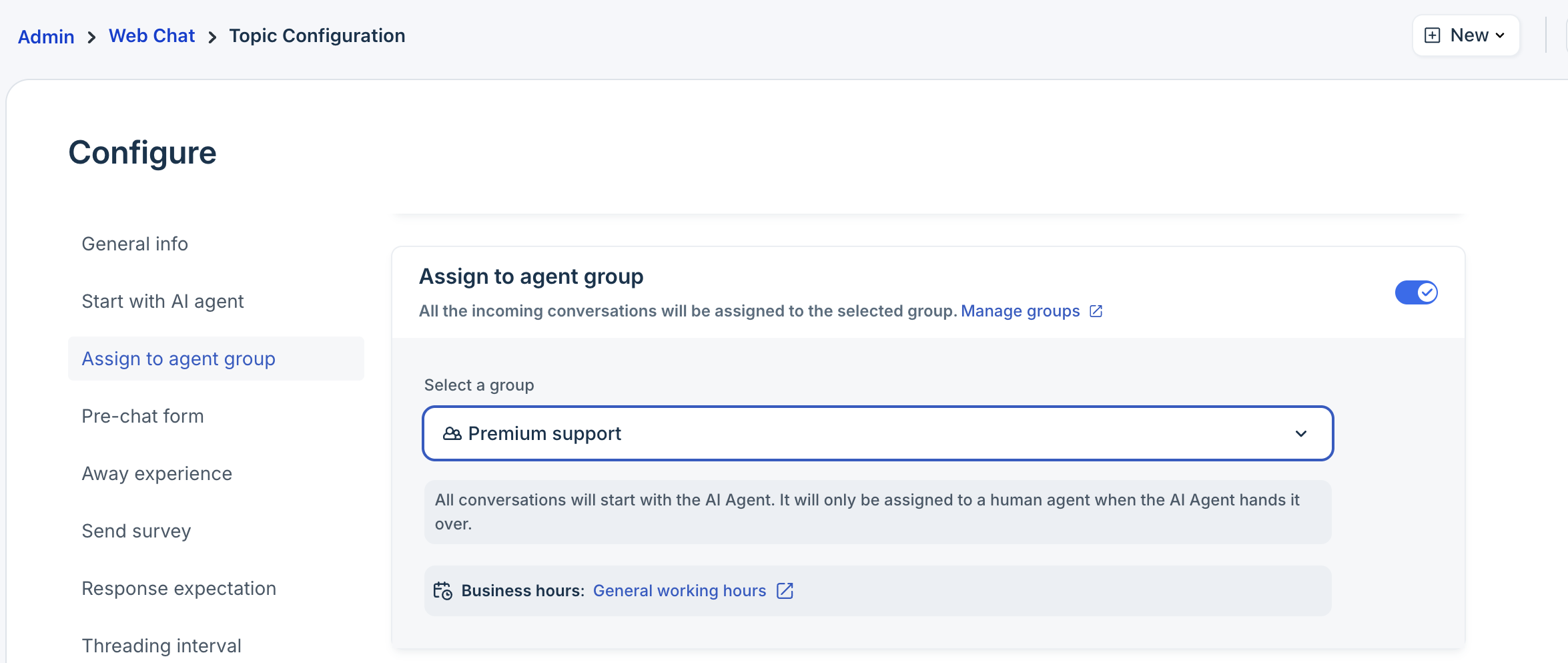1568x663 pixels.
Task: Go to General info section
Action: [x=135, y=244]
